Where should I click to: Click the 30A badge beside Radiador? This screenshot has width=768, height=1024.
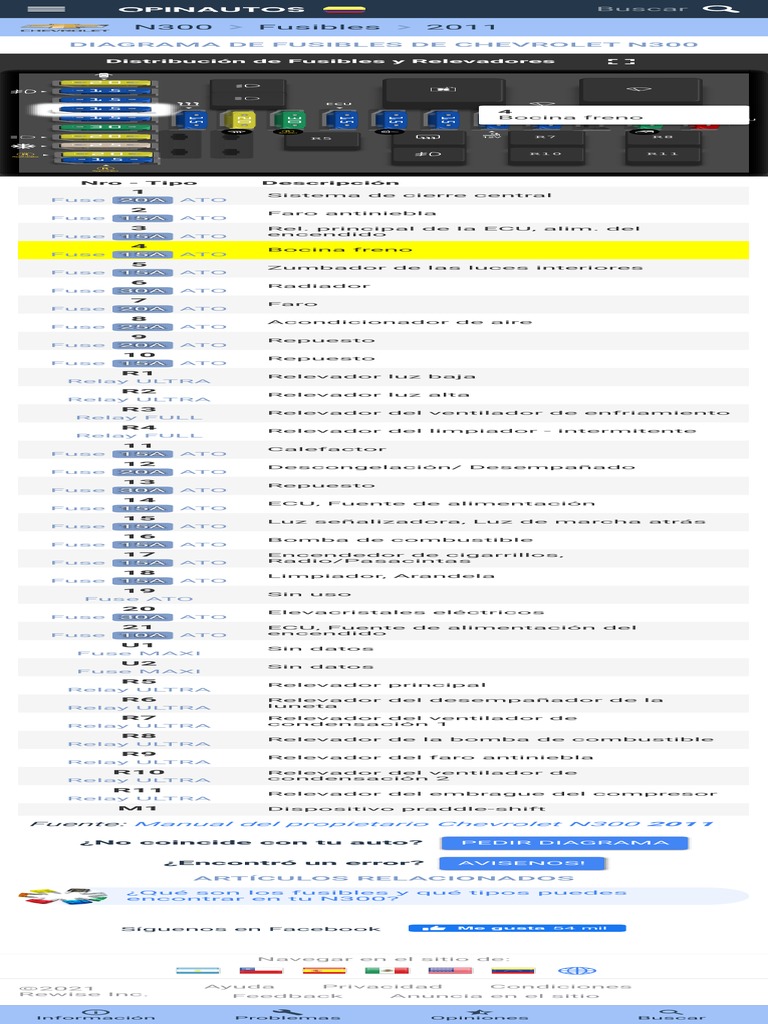[142, 291]
